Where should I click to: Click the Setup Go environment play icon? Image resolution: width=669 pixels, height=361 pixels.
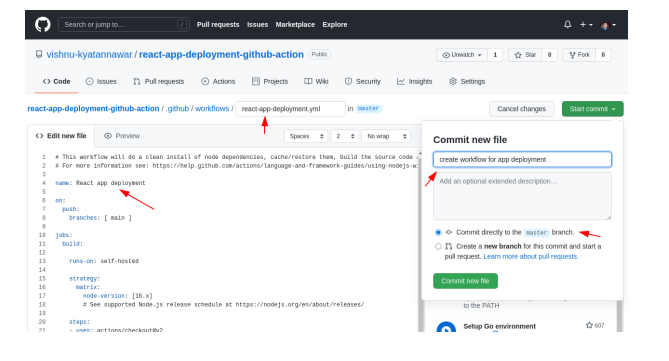446,328
